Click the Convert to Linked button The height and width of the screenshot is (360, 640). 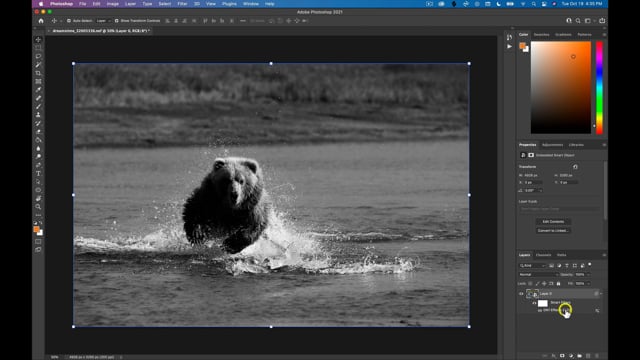[x=553, y=231]
